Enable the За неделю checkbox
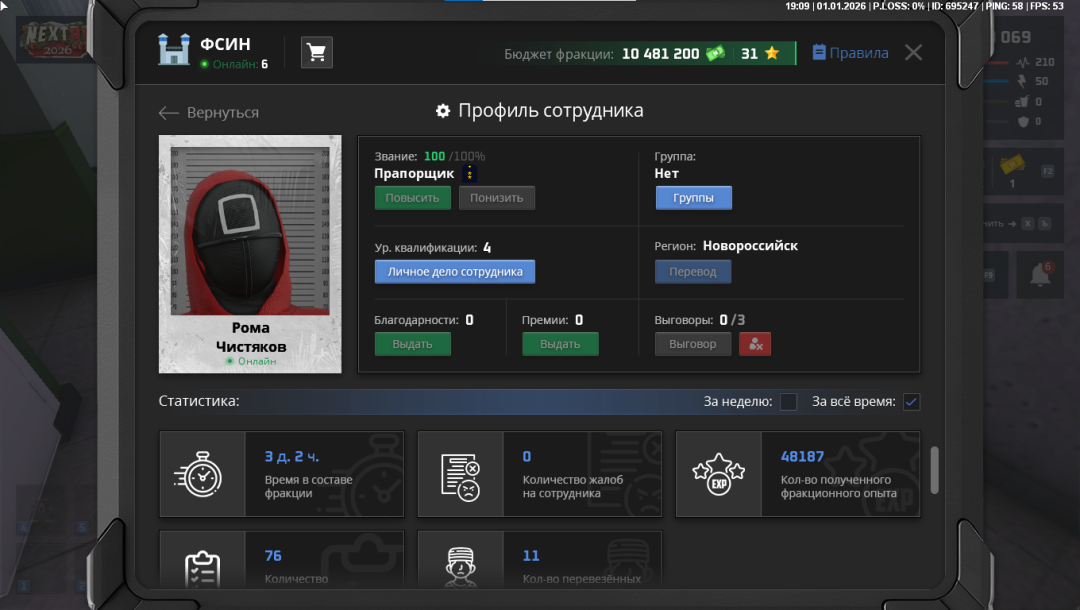 (x=788, y=402)
